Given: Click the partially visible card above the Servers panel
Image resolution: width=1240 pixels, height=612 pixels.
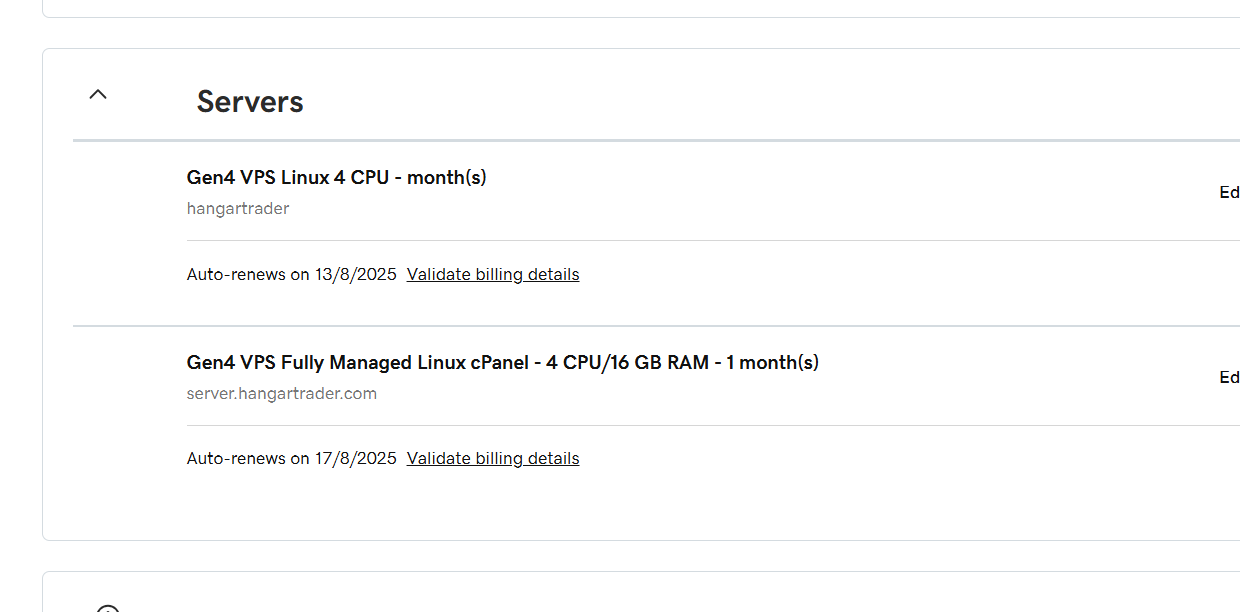Looking at the screenshot, I should pos(641,8).
